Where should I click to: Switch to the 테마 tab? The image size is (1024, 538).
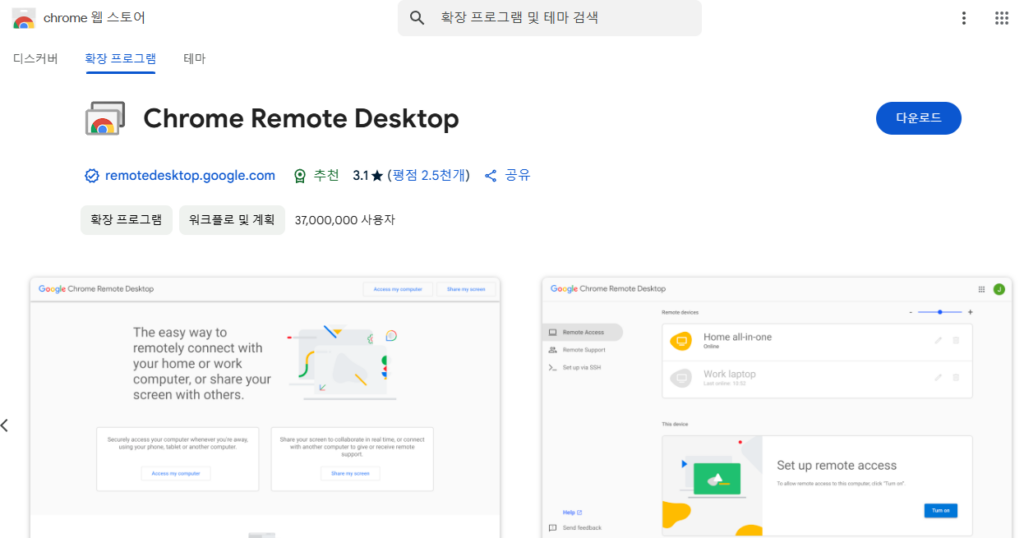tap(194, 58)
